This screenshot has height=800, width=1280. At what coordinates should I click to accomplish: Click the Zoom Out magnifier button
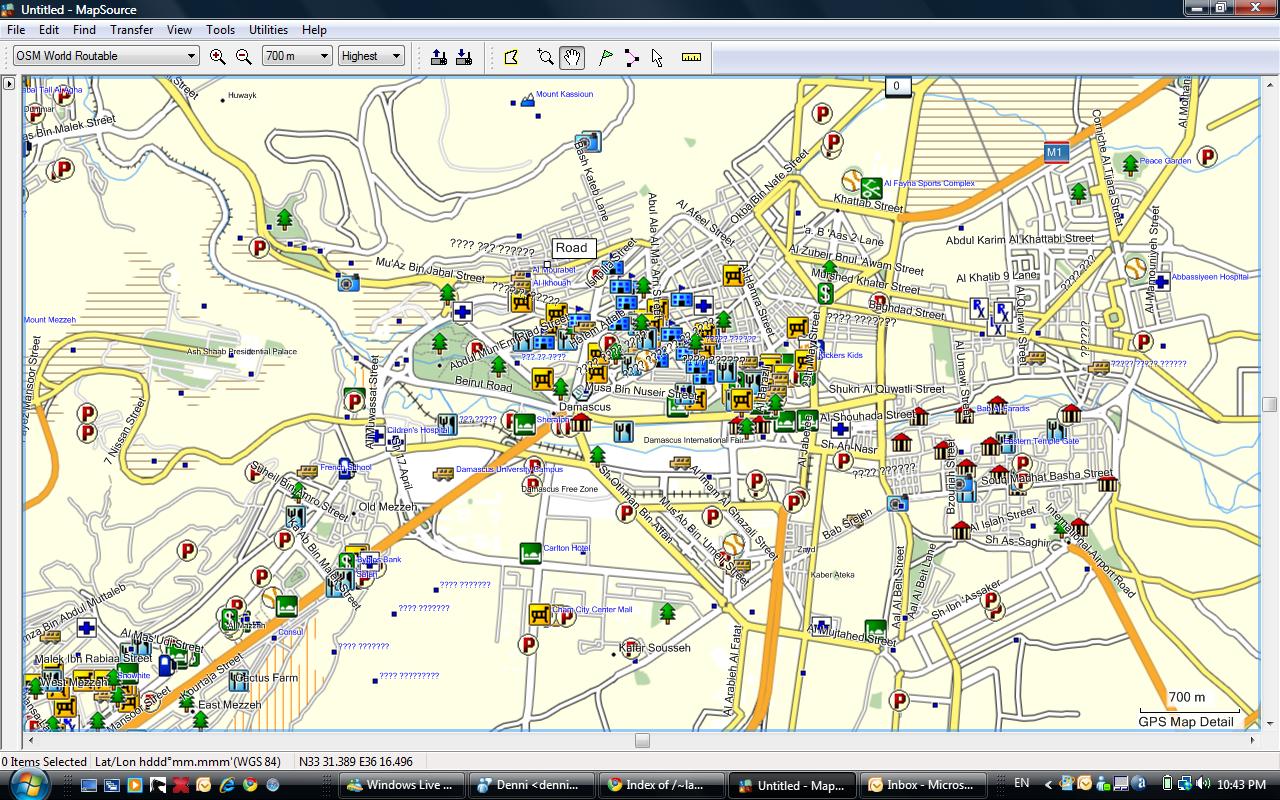click(x=243, y=57)
